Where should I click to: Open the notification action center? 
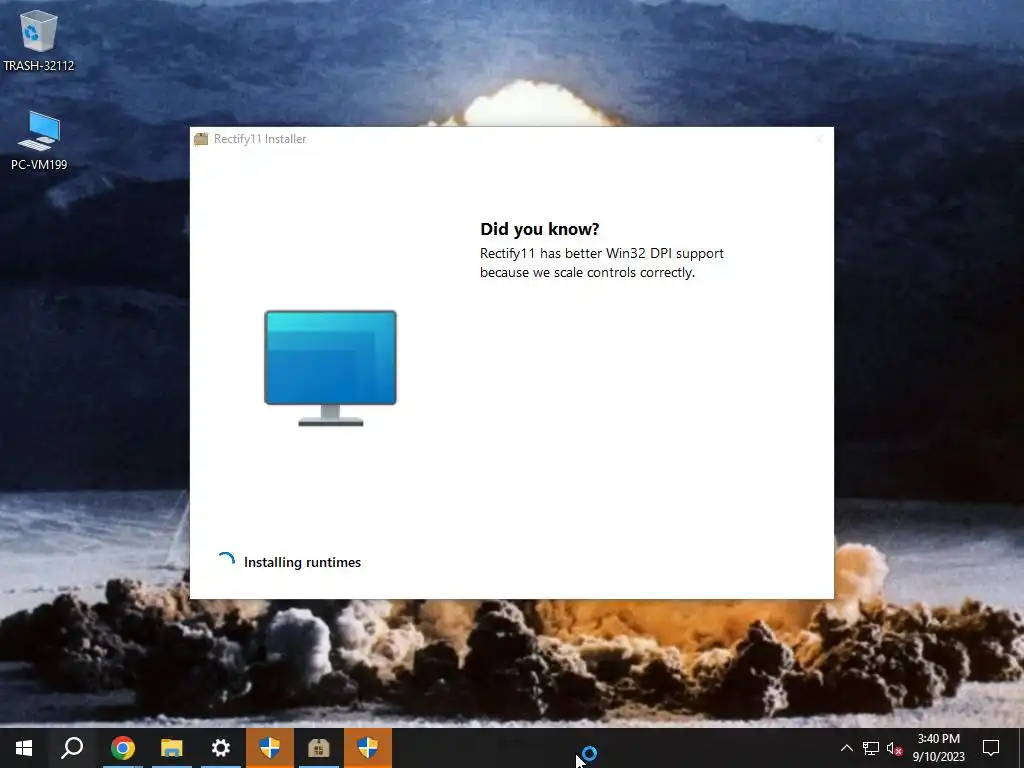click(x=991, y=748)
